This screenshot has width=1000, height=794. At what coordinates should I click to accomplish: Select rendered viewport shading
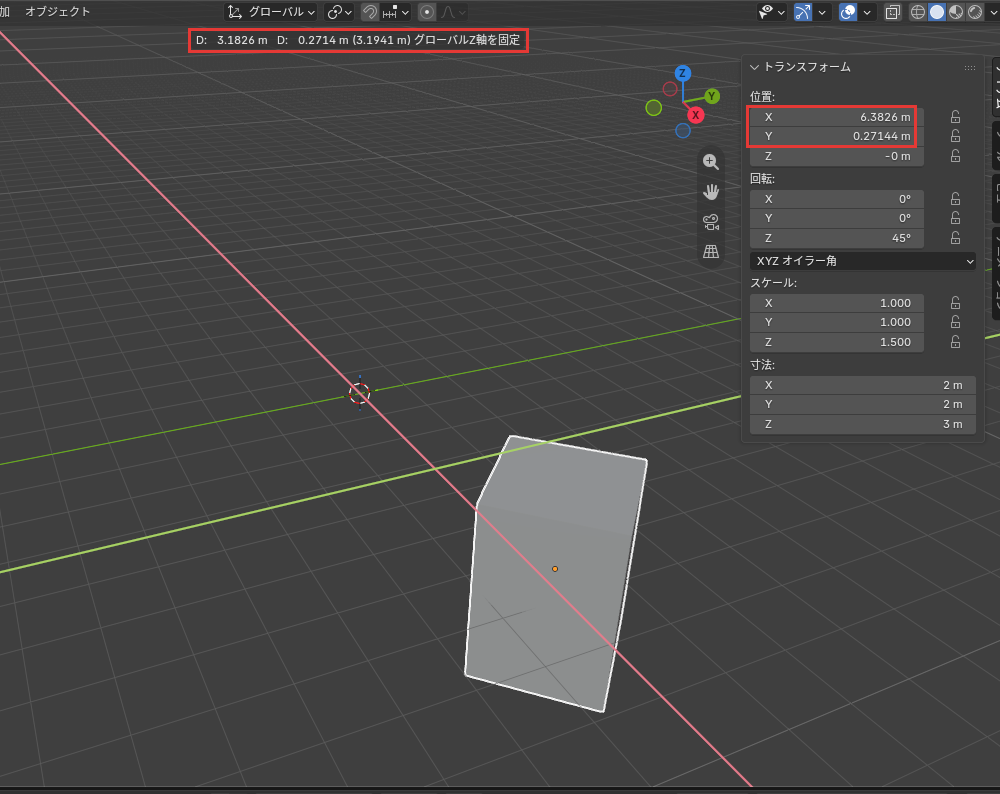pyautogui.click(x=974, y=12)
